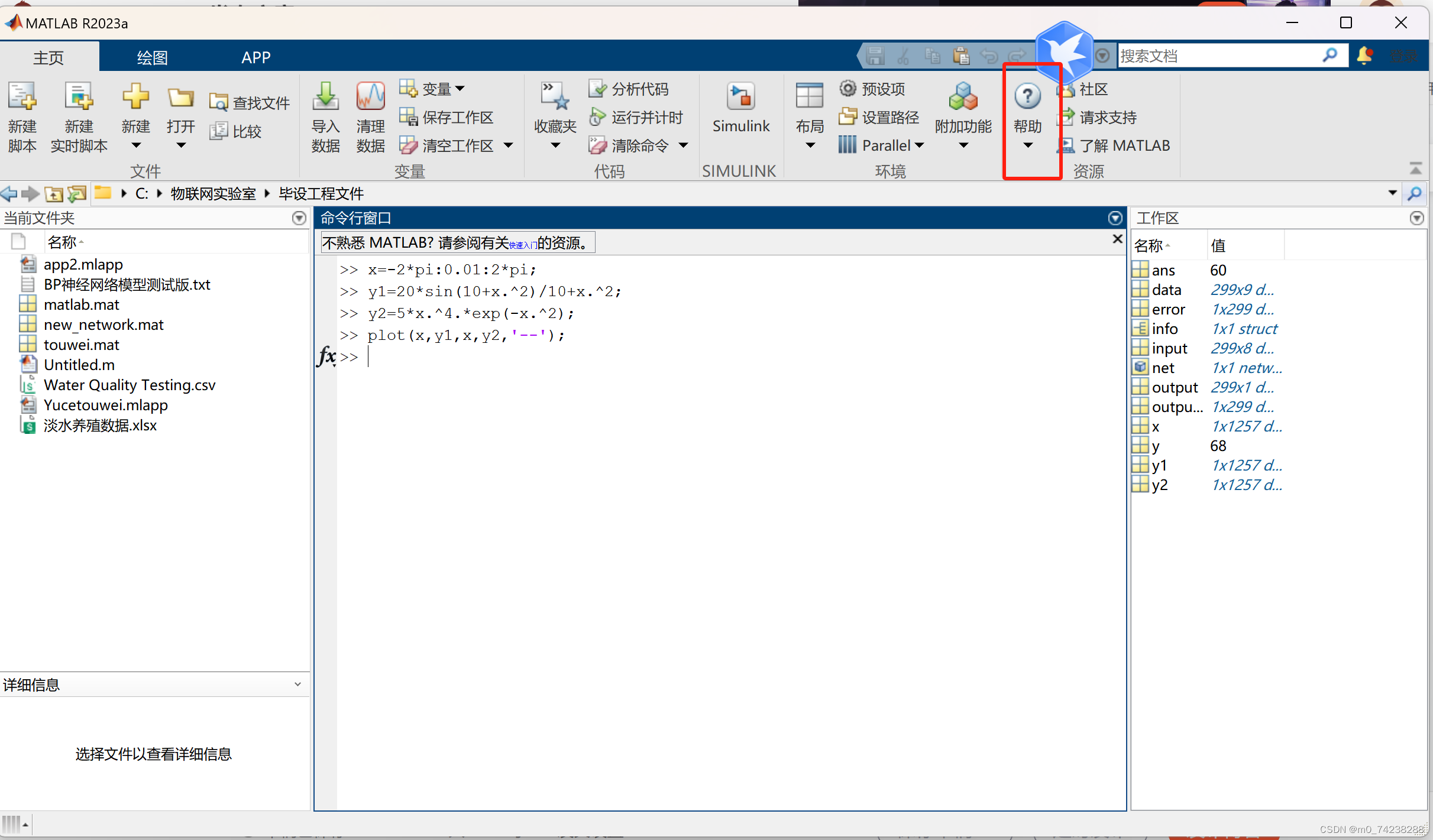This screenshot has height=840, width=1433.
Task: Click the Help question mark icon
Action: click(1027, 96)
